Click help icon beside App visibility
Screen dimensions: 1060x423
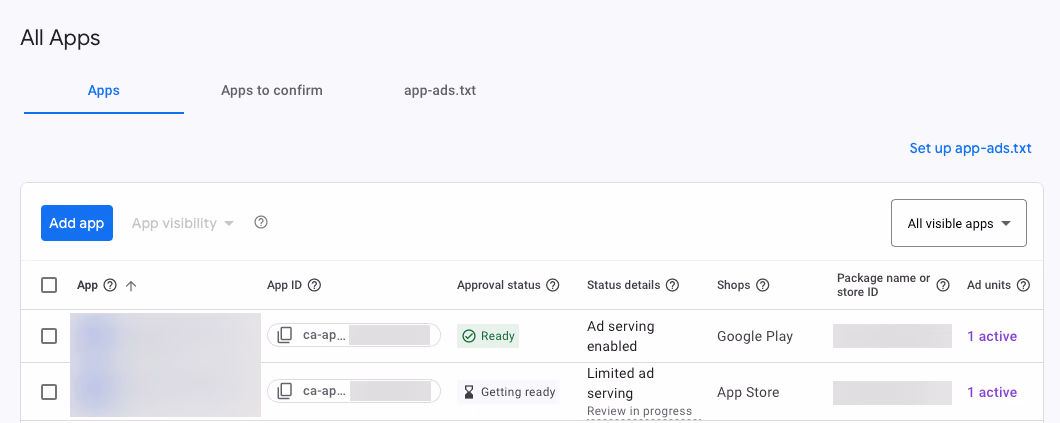(x=261, y=222)
